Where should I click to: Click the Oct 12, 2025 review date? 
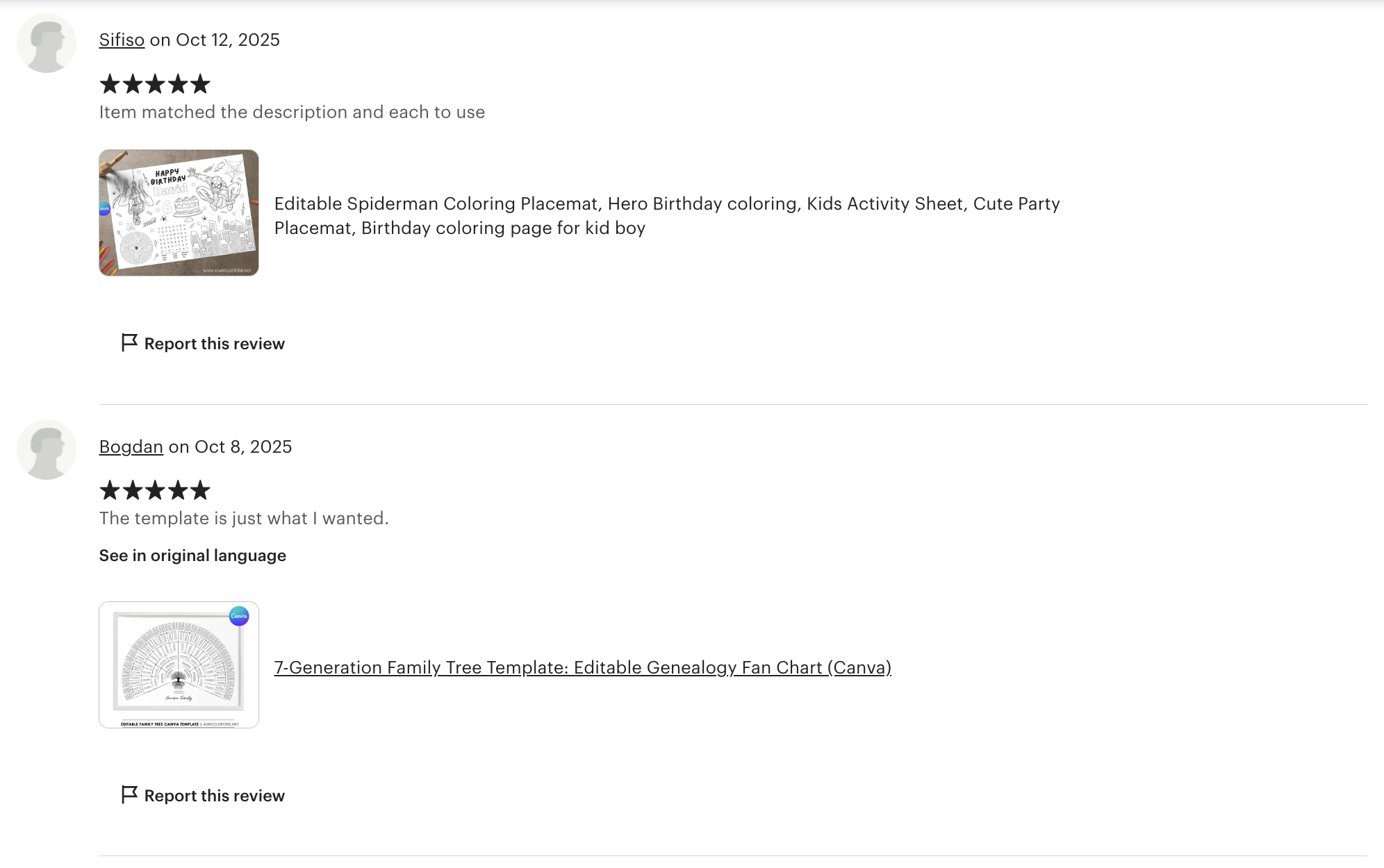point(228,40)
